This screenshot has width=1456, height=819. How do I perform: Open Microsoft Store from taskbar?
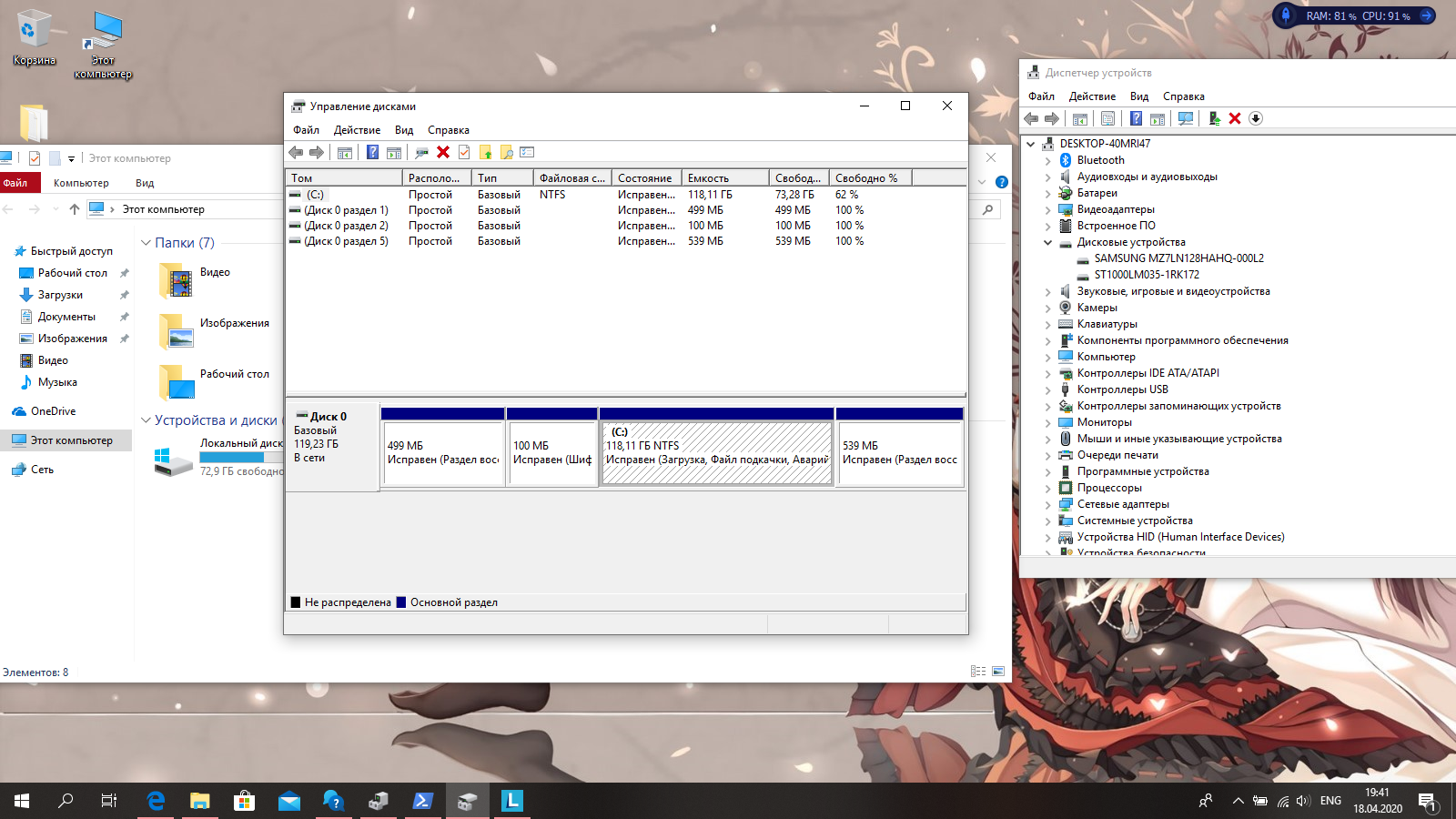coord(244,801)
